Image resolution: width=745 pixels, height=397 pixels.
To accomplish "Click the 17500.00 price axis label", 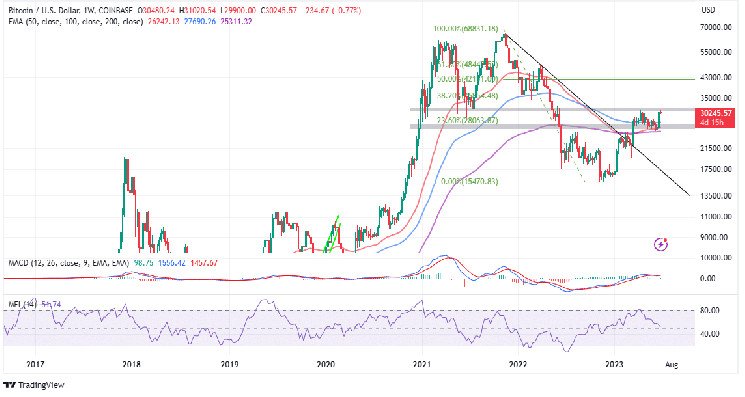I will [x=716, y=169].
